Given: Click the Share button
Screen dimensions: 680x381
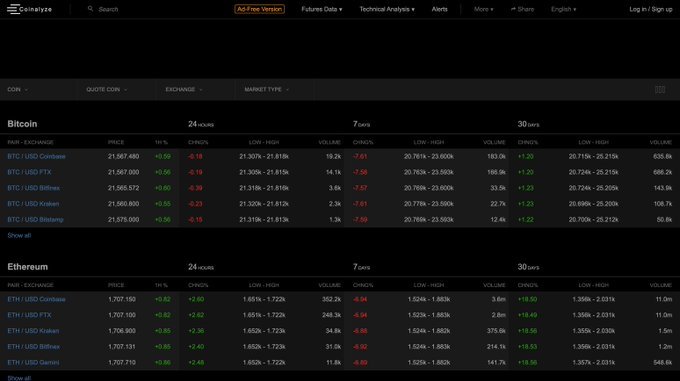Looking at the screenshot, I should point(522,9).
